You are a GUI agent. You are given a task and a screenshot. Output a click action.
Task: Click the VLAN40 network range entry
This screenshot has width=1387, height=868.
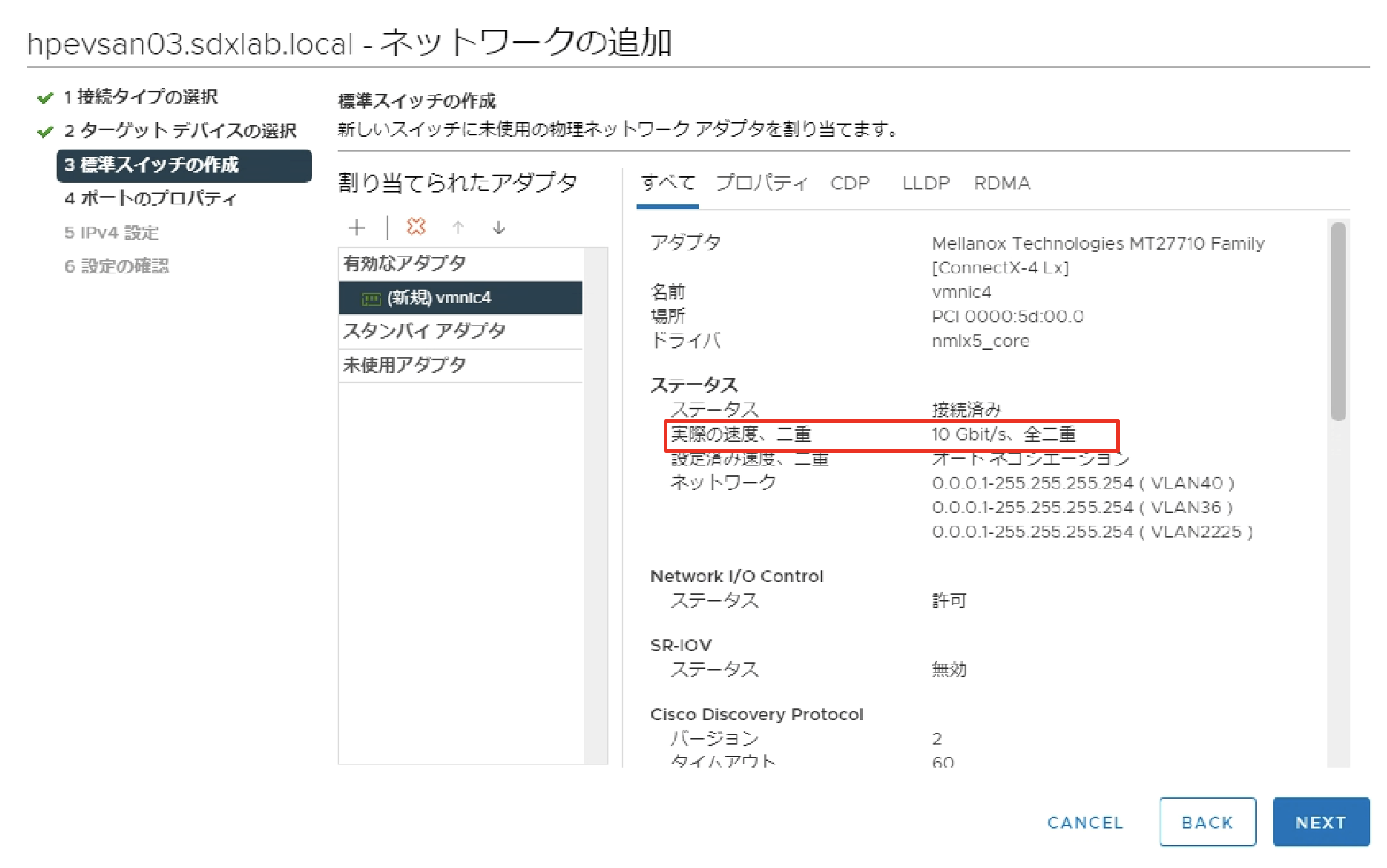click(x=1083, y=483)
